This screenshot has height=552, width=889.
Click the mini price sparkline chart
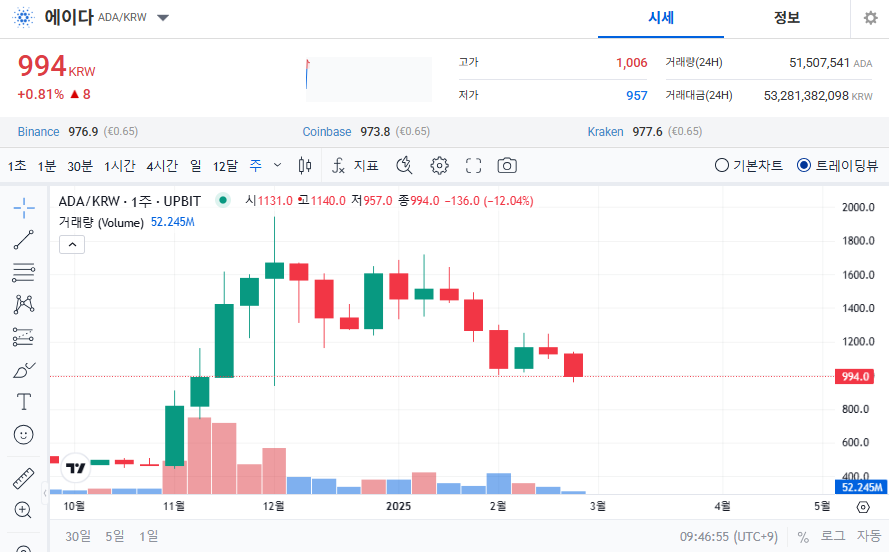tap(369, 79)
